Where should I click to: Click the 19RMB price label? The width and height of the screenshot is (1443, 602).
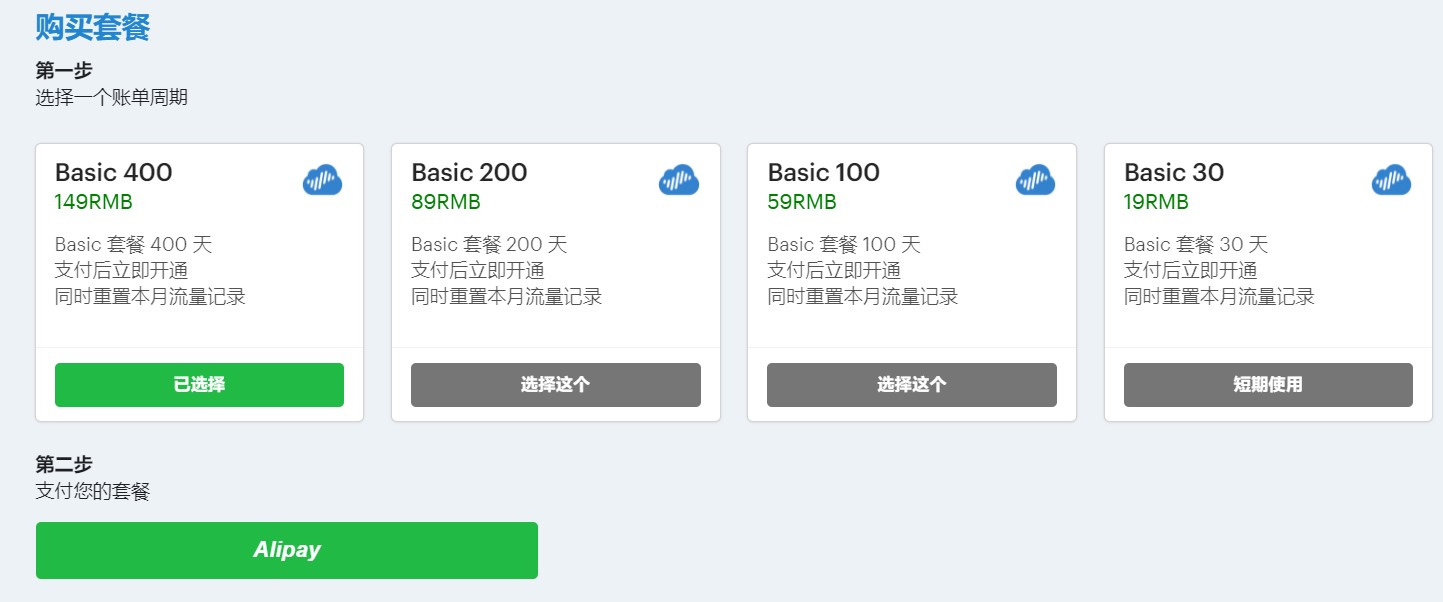coord(1156,202)
